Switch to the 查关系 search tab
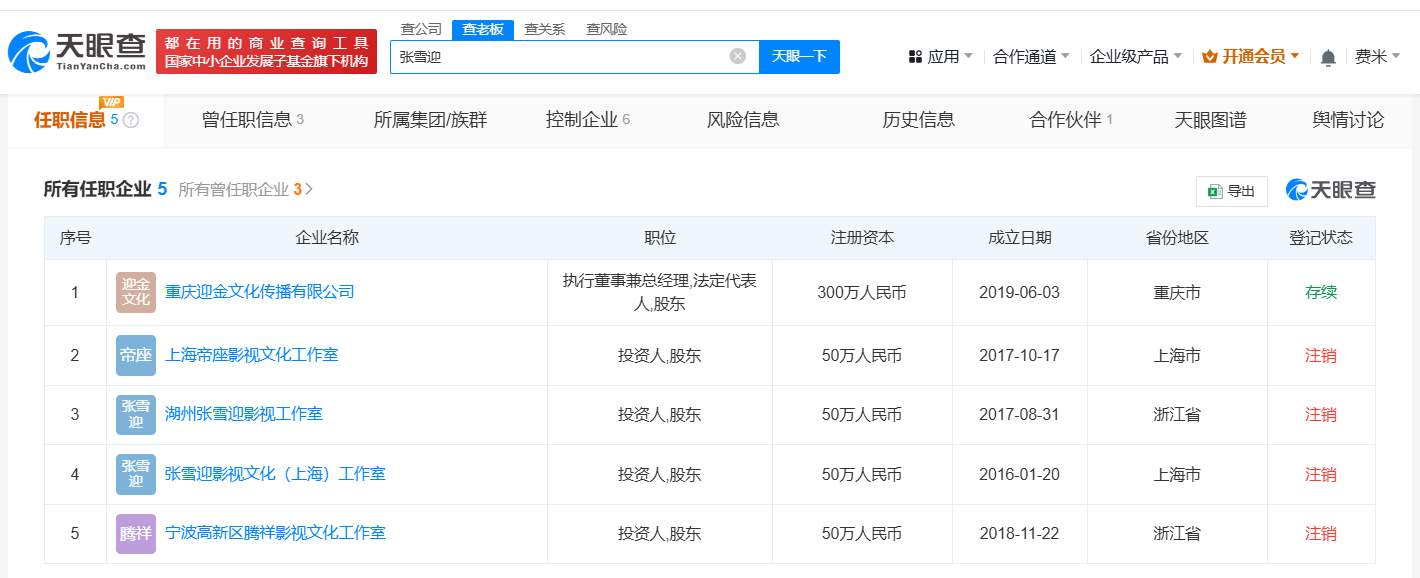Viewport: 1420px width, 578px height. [544, 29]
